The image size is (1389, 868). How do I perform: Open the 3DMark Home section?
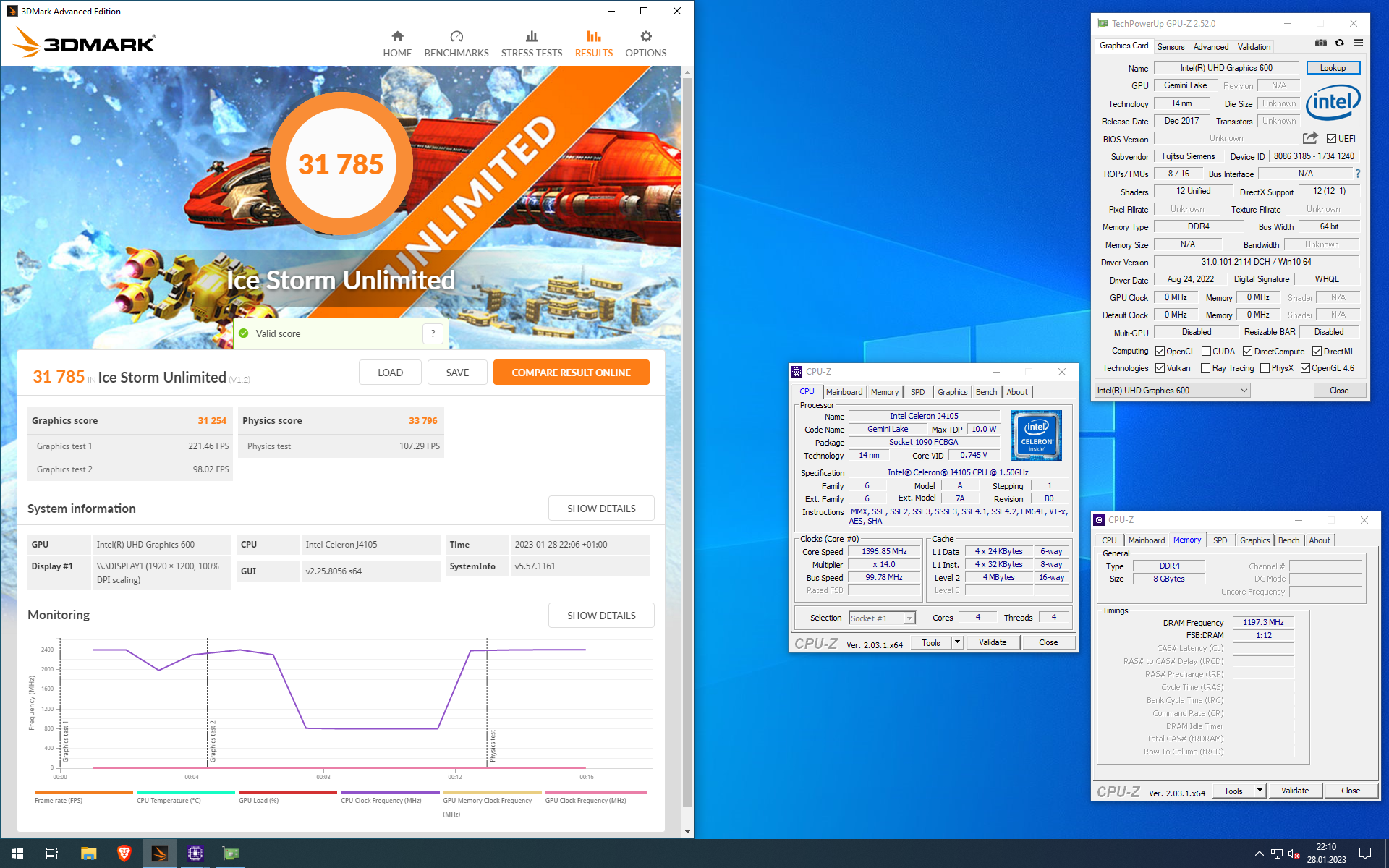click(397, 44)
